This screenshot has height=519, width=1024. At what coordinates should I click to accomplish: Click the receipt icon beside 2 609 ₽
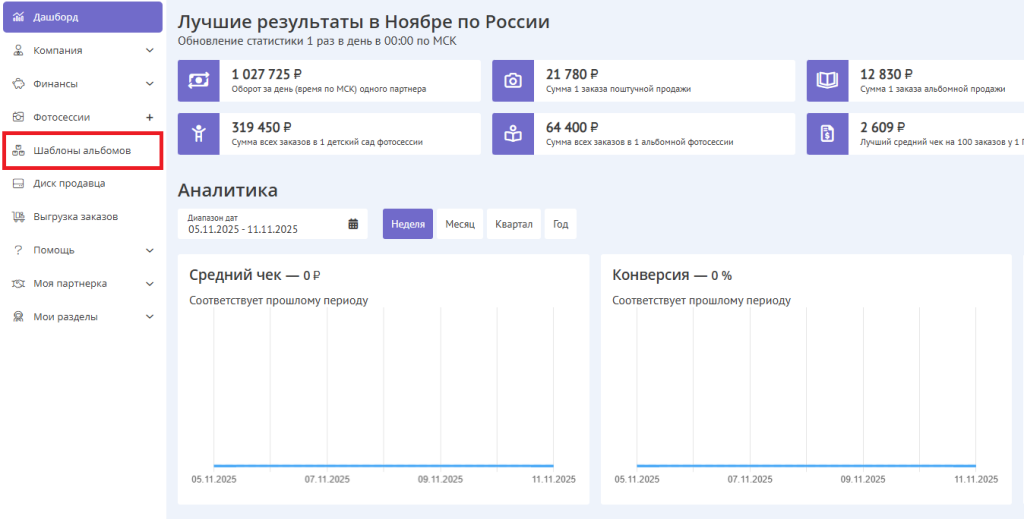827,134
